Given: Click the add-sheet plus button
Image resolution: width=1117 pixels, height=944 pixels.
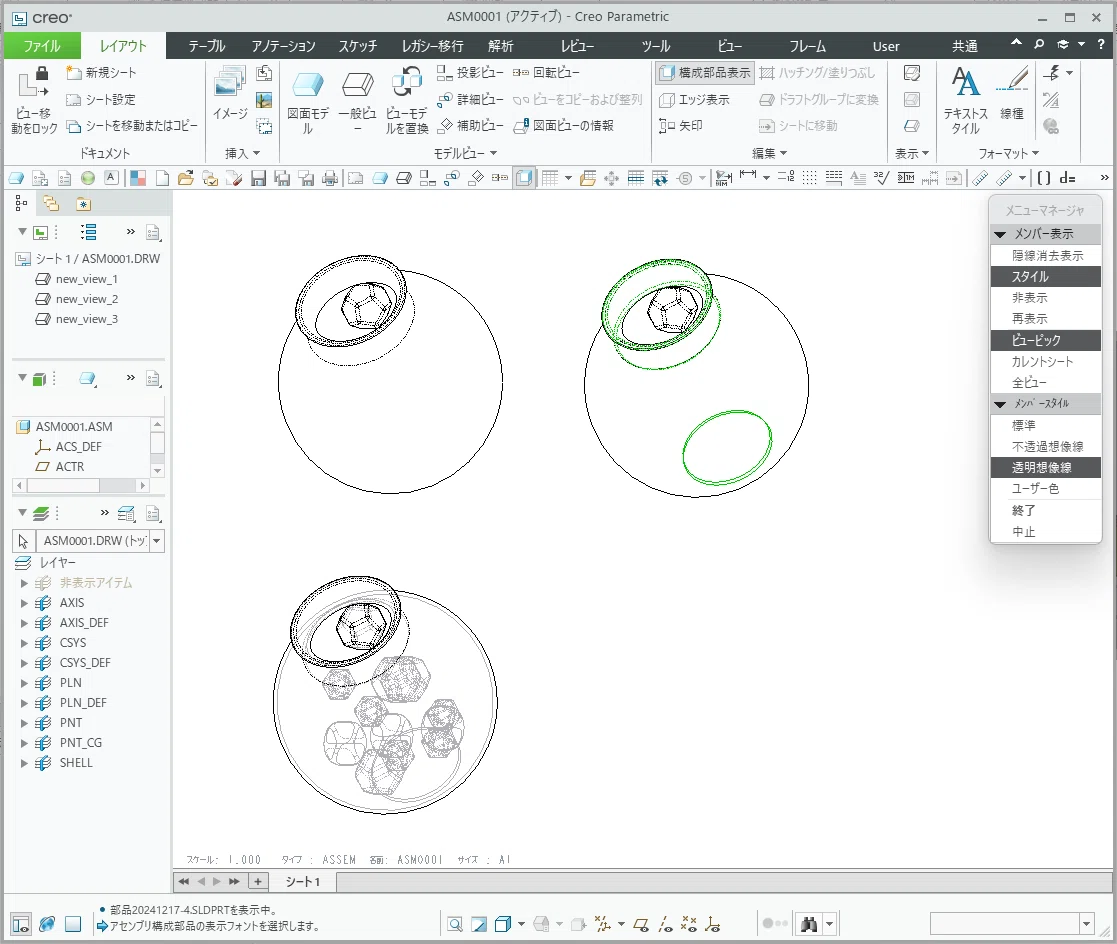Looking at the screenshot, I should pyautogui.click(x=258, y=881).
